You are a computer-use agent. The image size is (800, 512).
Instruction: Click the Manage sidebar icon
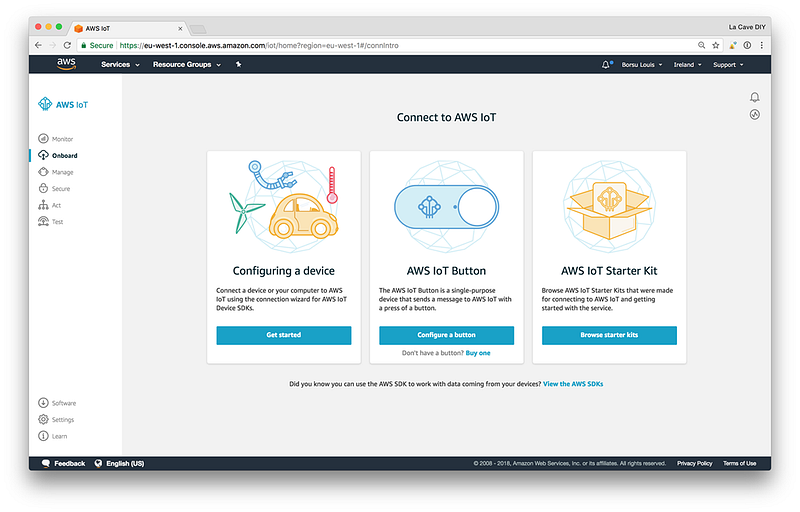click(43, 172)
